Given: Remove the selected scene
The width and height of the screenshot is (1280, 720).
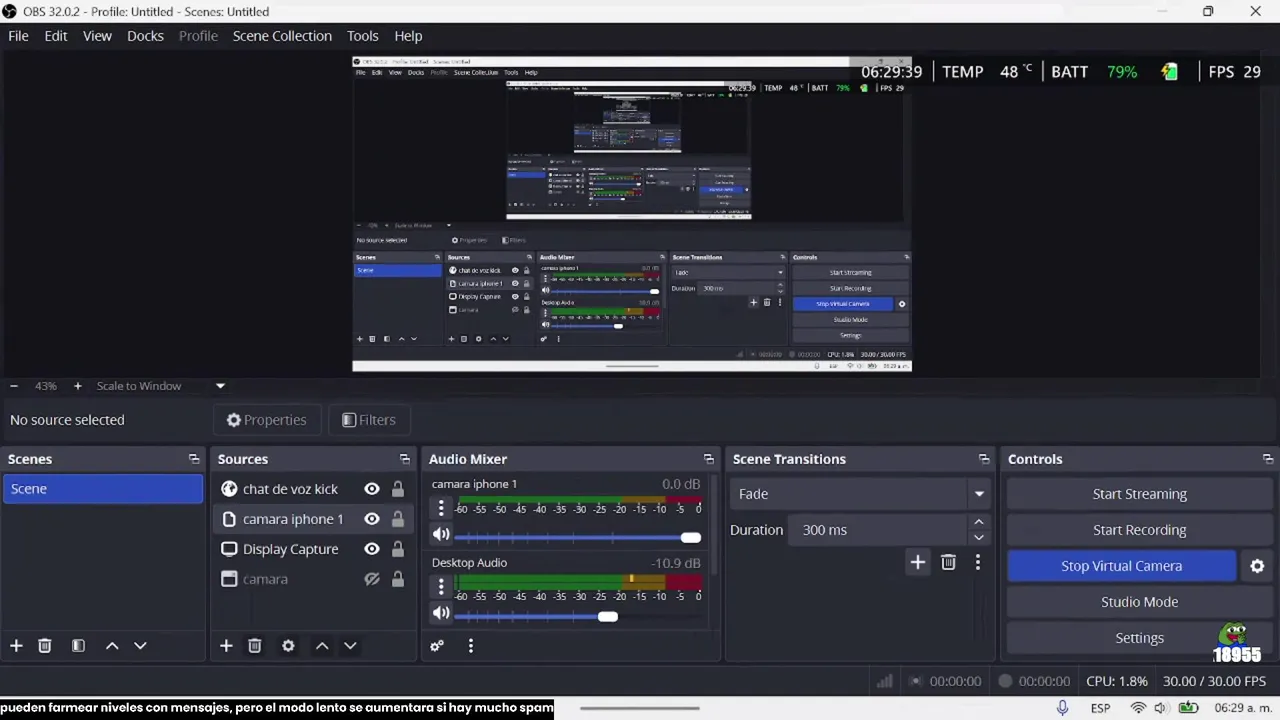Looking at the screenshot, I should pyautogui.click(x=45, y=646).
